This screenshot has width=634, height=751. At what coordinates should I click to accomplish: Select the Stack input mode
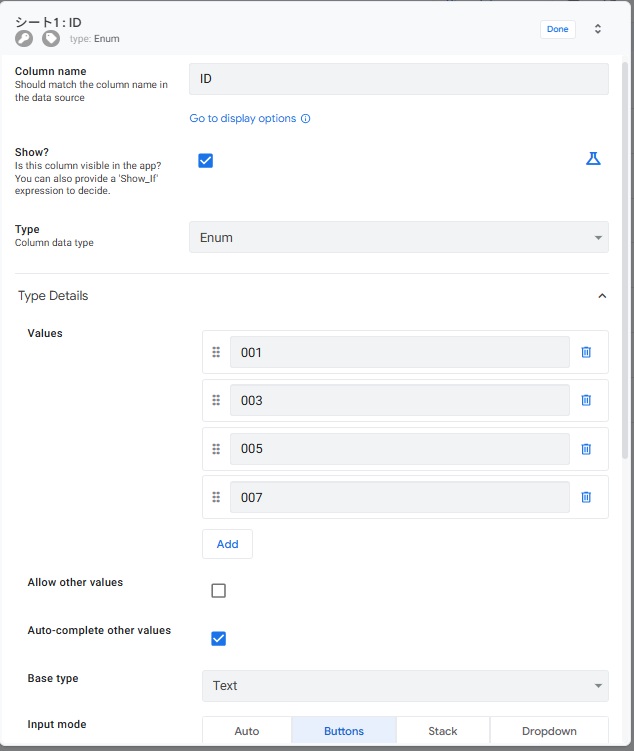tap(442, 731)
